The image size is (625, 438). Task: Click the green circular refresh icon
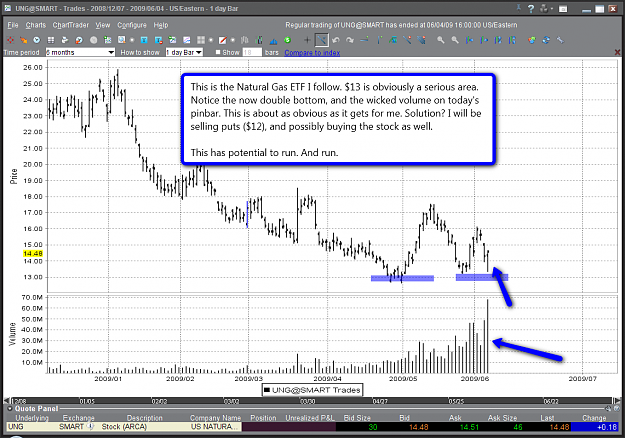click(x=287, y=40)
